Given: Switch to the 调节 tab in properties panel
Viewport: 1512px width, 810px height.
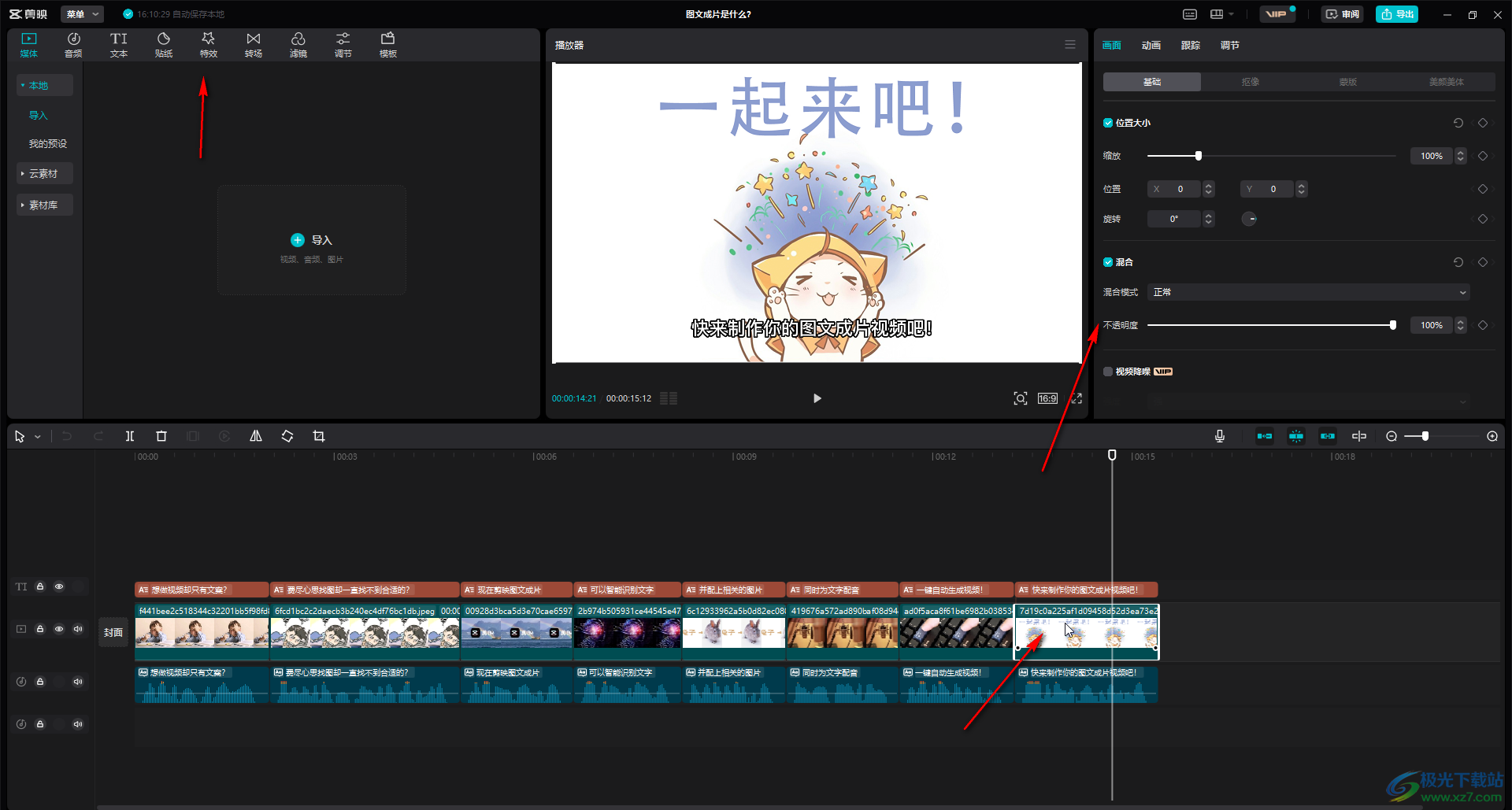Looking at the screenshot, I should tap(1230, 46).
